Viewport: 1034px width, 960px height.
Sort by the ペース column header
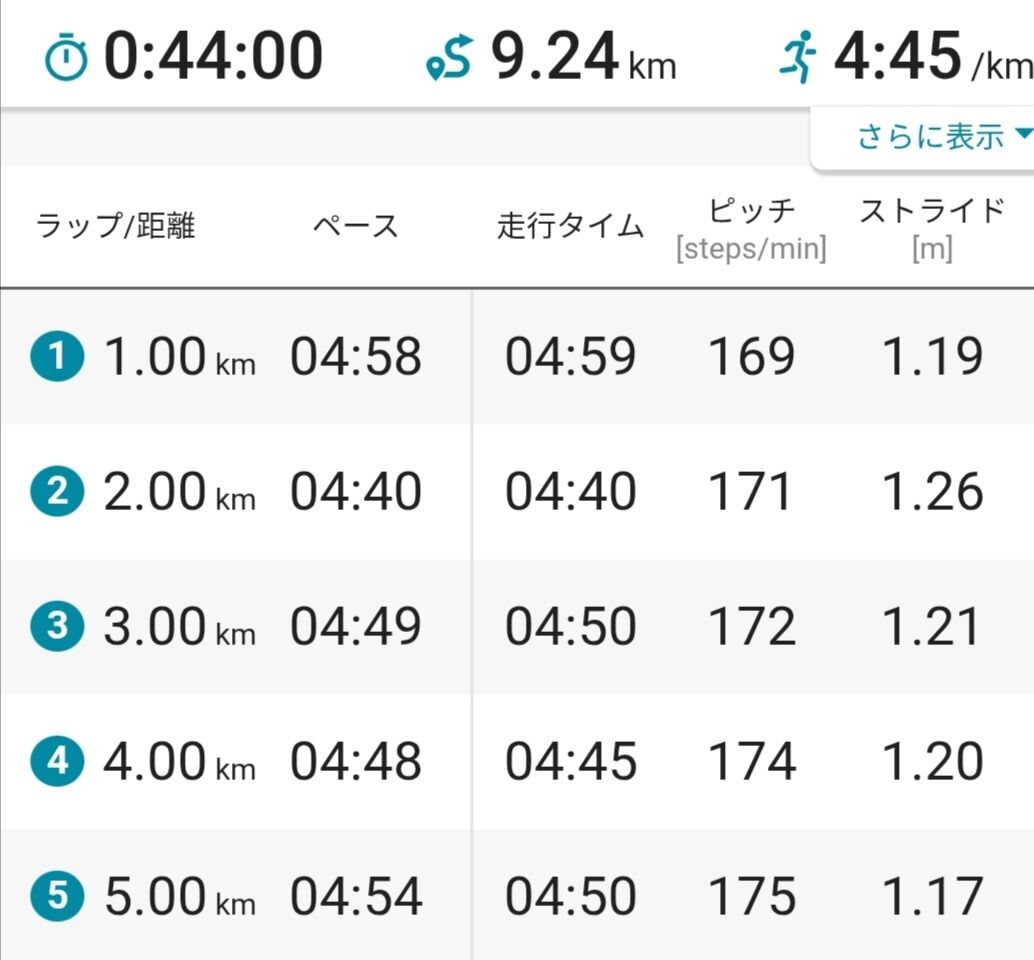point(355,226)
